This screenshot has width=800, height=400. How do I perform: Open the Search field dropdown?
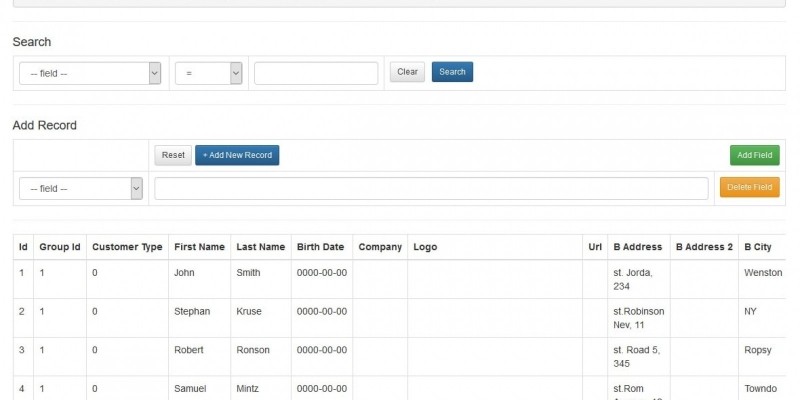(90, 73)
